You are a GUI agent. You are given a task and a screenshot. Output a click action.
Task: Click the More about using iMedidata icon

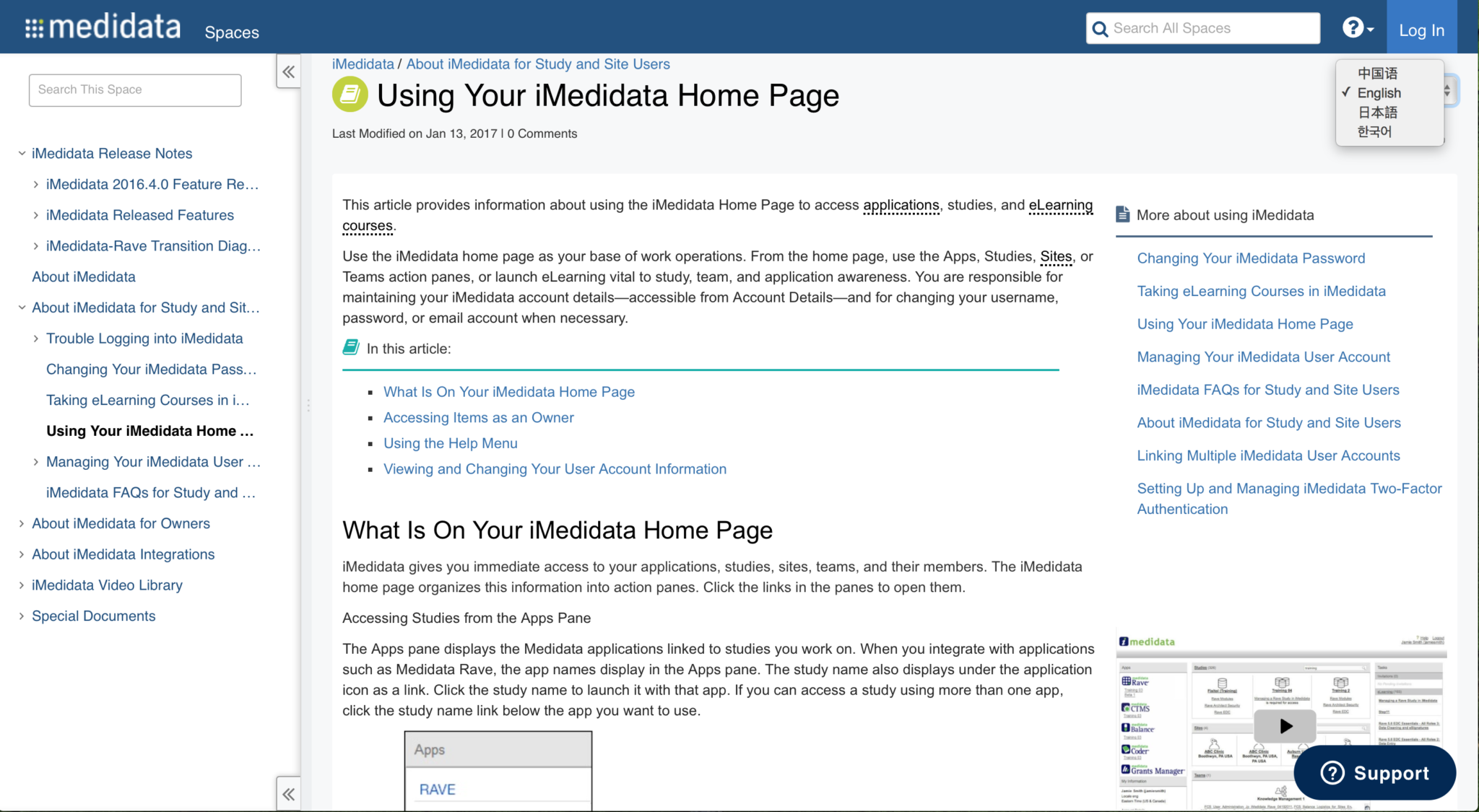(x=1122, y=213)
